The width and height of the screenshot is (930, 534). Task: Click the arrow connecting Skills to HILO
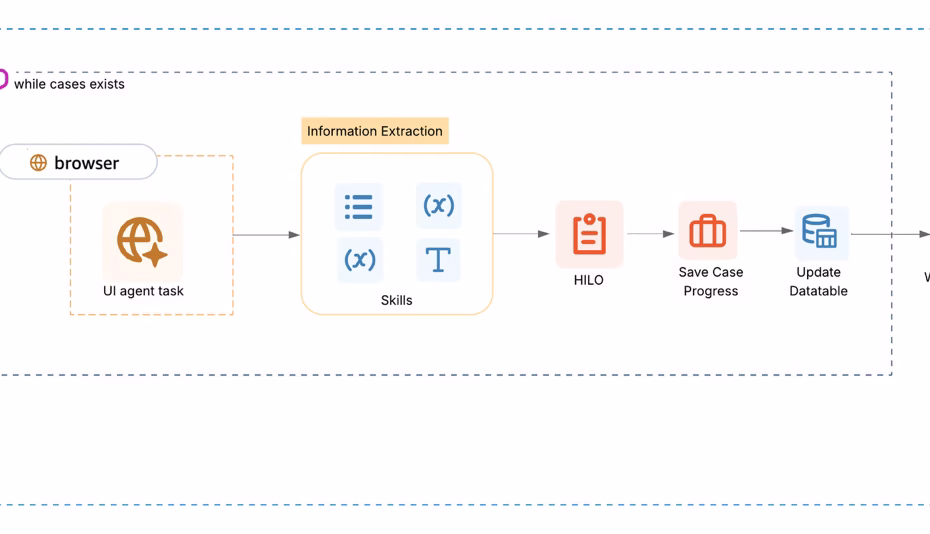pyautogui.click(x=521, y=234)
